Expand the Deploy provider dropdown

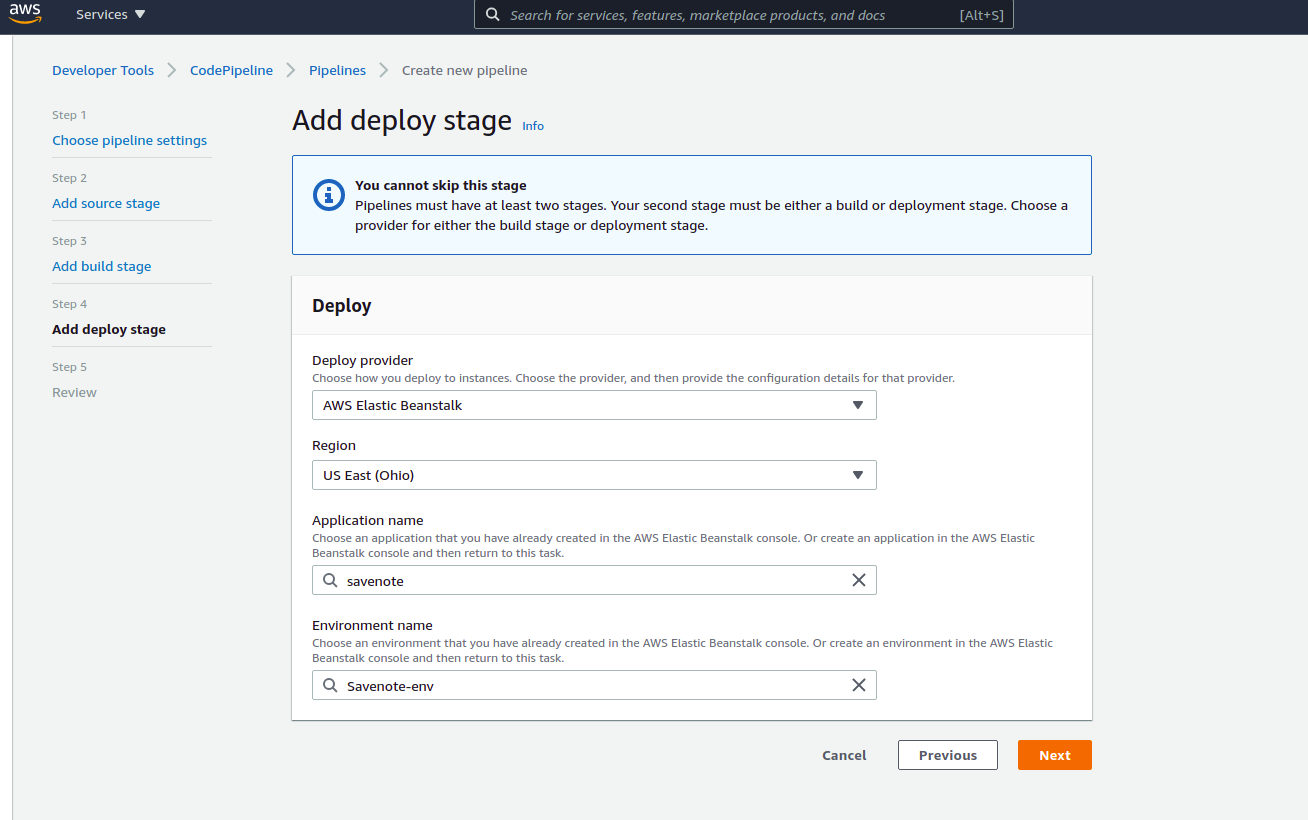pos(594,405)
